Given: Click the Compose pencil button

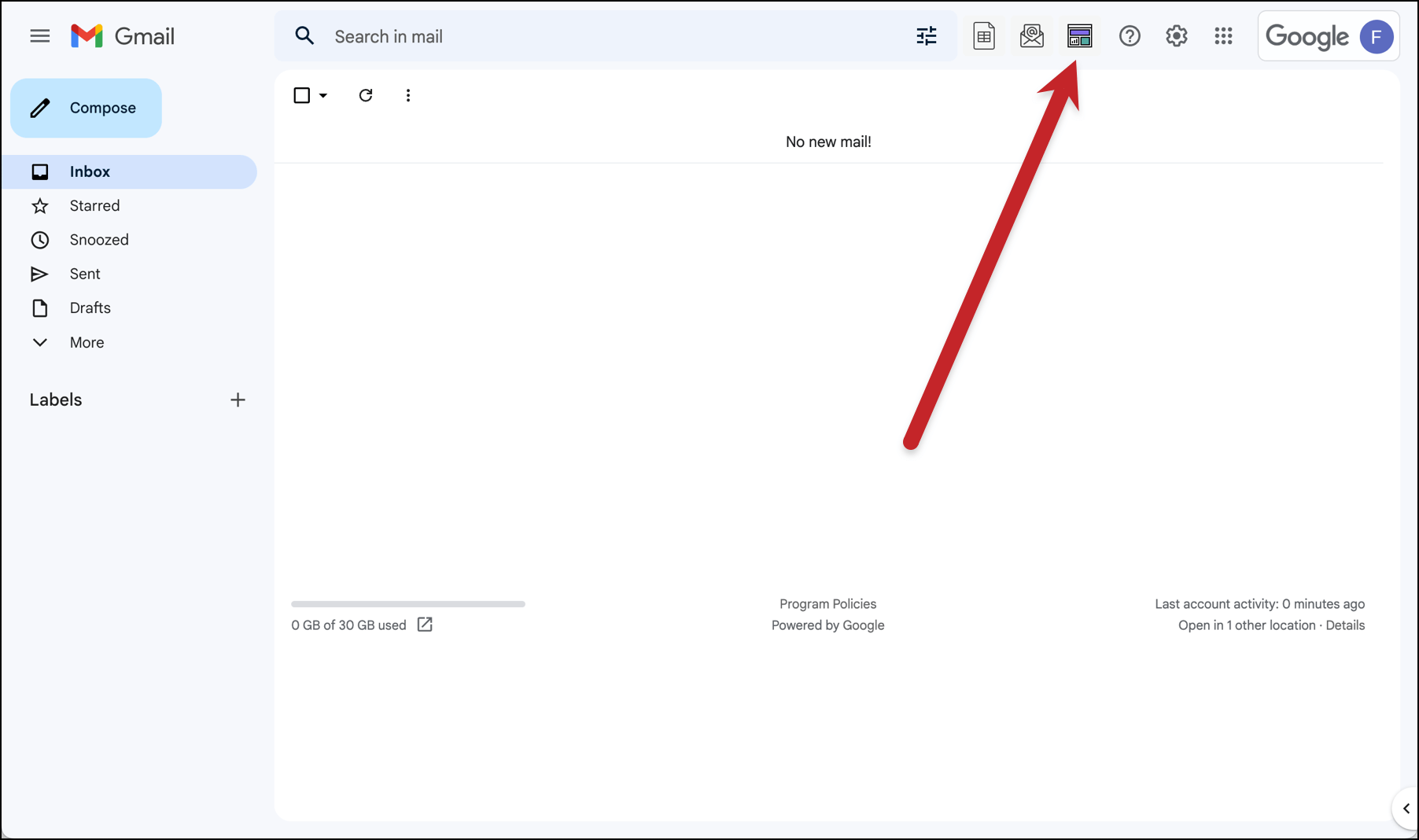Looking at the screenshot, I should pos(86,108).
